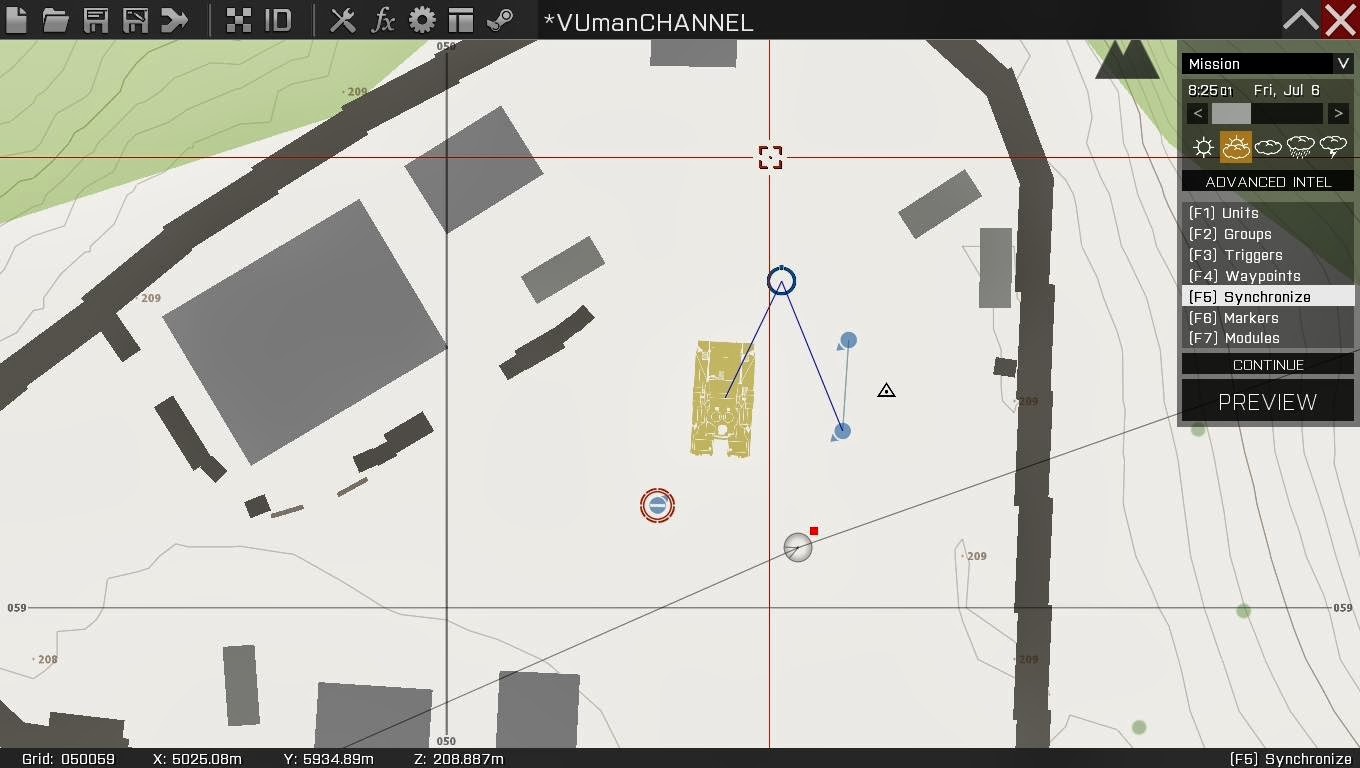
Task: Click the merge mission arrow icon
Action: [175, 20]
